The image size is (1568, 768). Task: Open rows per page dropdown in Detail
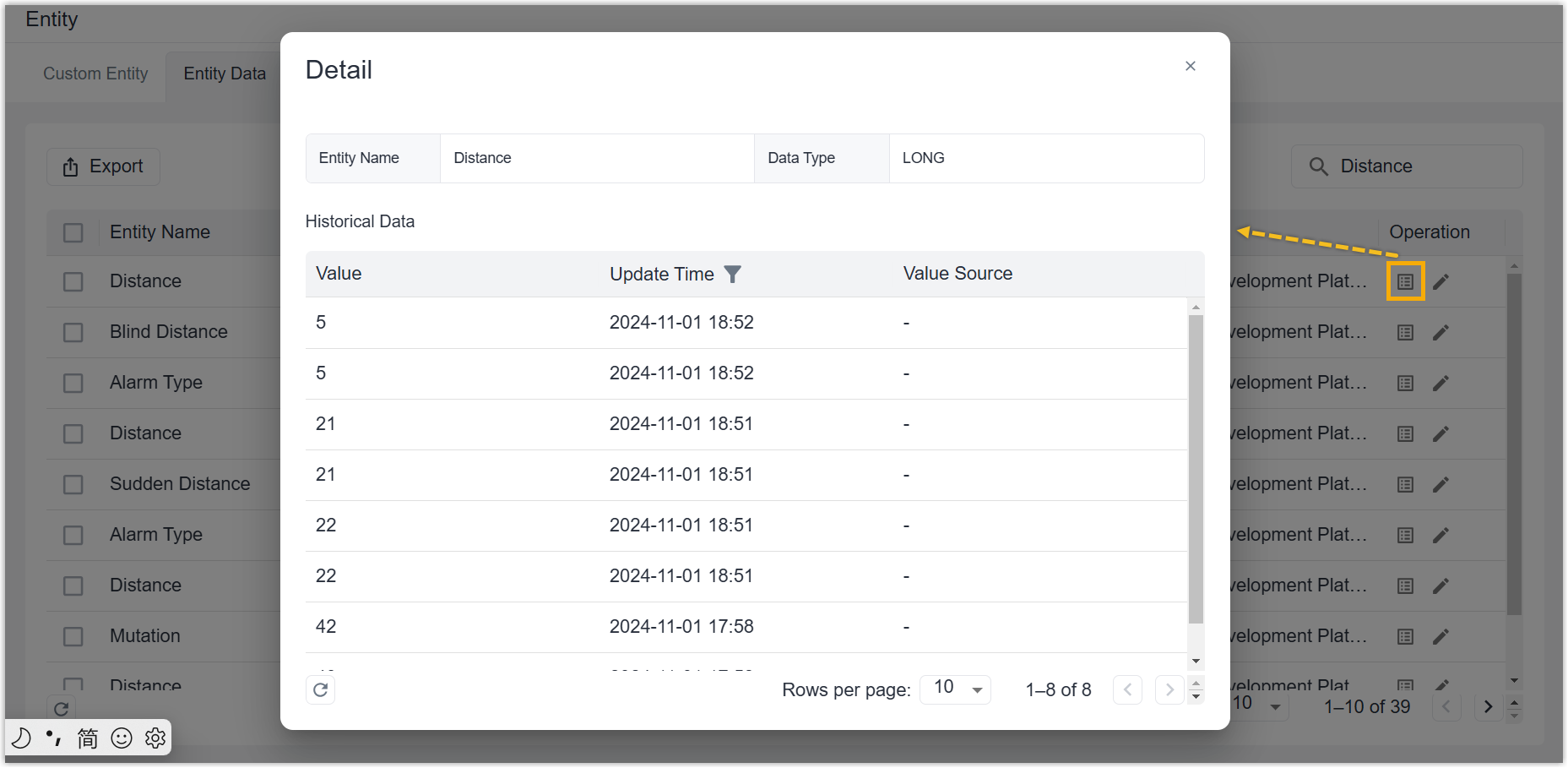click(955, 689)
